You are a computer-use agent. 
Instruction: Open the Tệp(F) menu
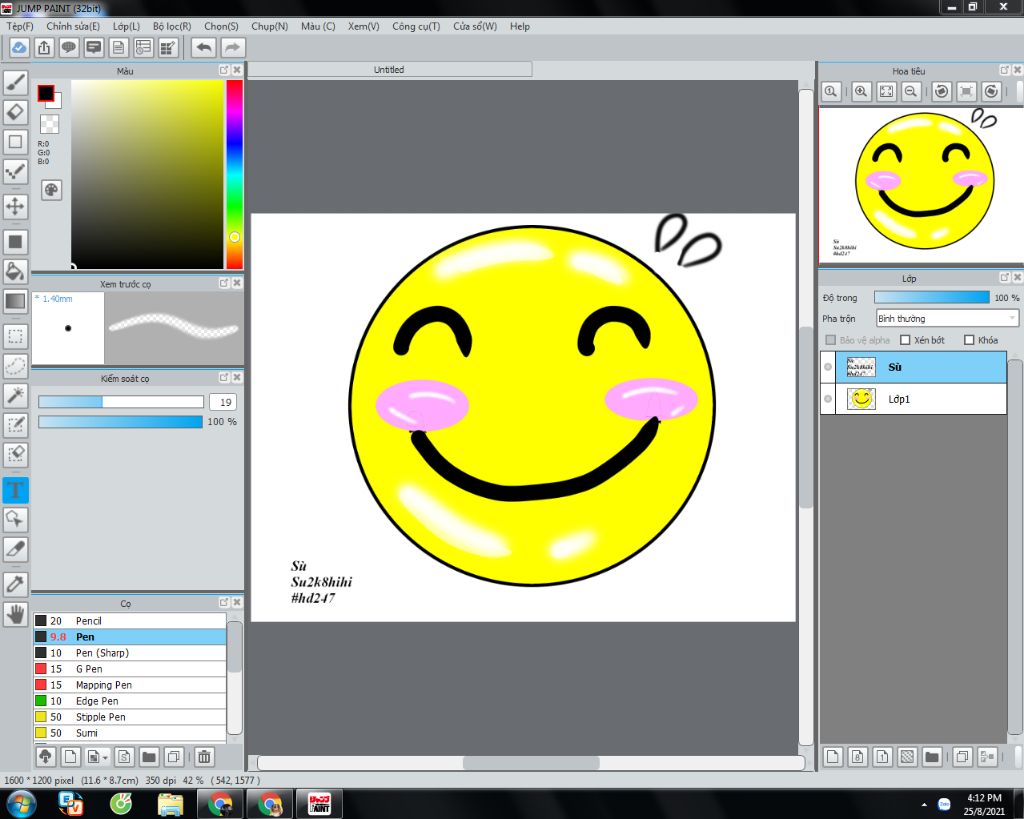[20, 26]
